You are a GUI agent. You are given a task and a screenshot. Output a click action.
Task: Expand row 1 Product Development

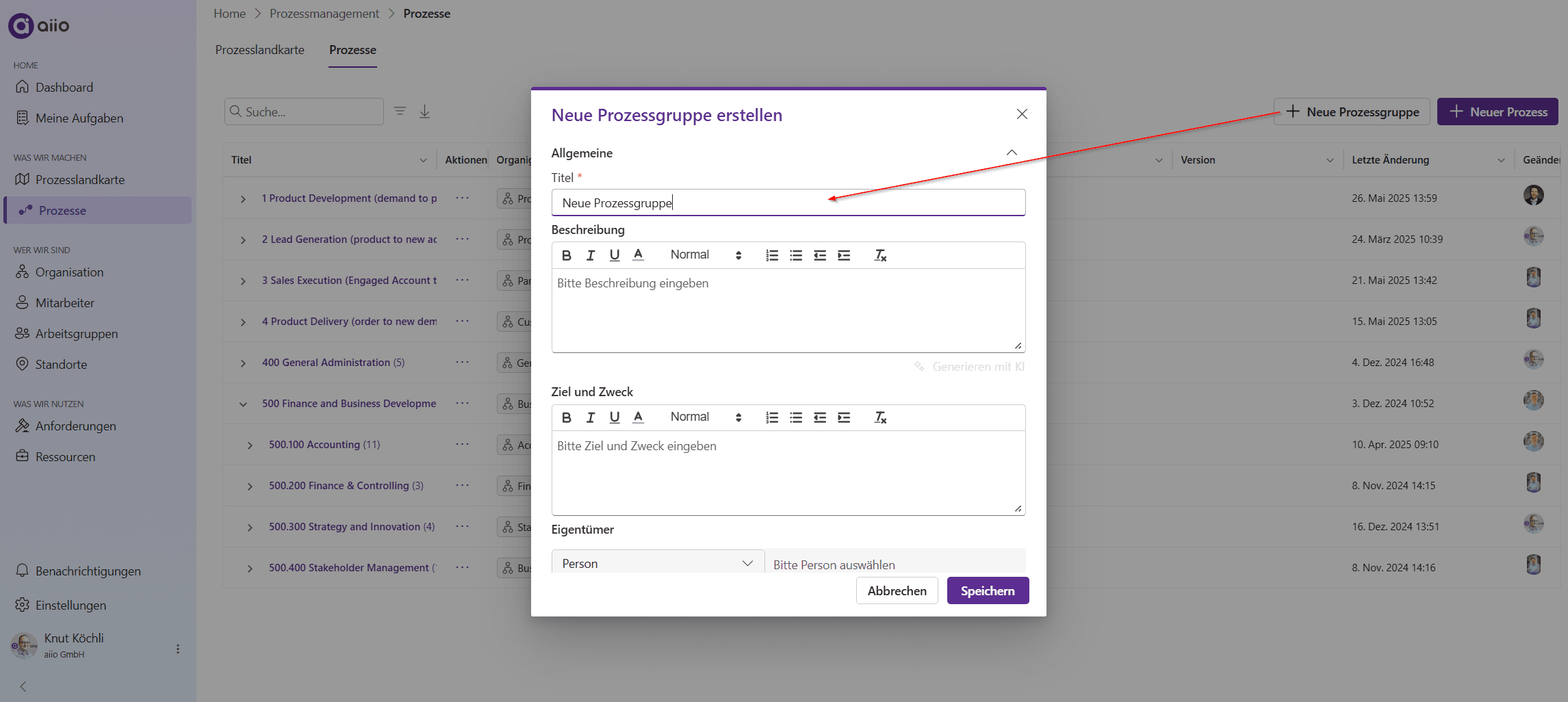[x=243, y=199]
